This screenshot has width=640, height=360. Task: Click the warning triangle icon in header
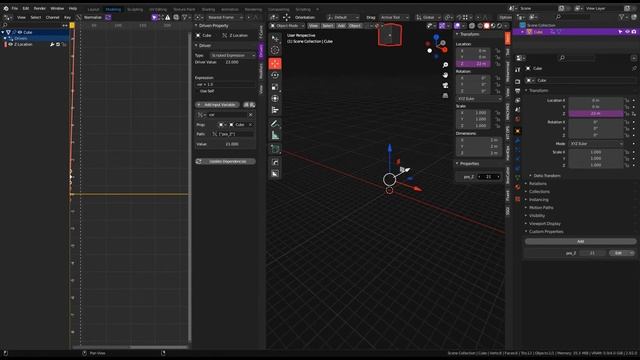tap(168, 18)
